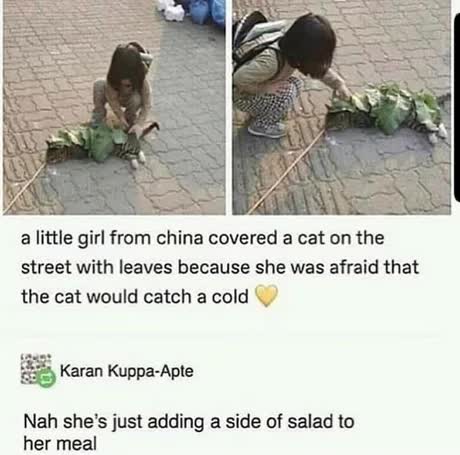Select the caption about the little girl

click(x=219, y=267)
